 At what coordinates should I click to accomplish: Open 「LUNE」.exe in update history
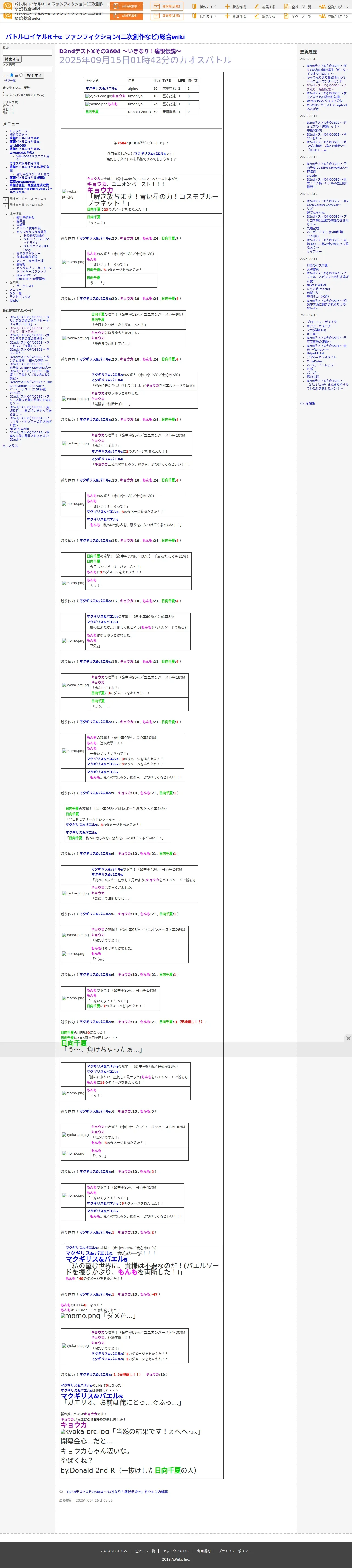click(x=317, y=150)
